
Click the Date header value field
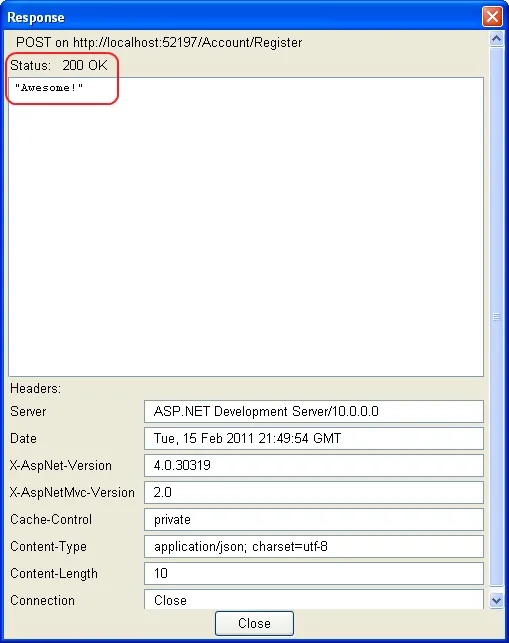(314, 438)
